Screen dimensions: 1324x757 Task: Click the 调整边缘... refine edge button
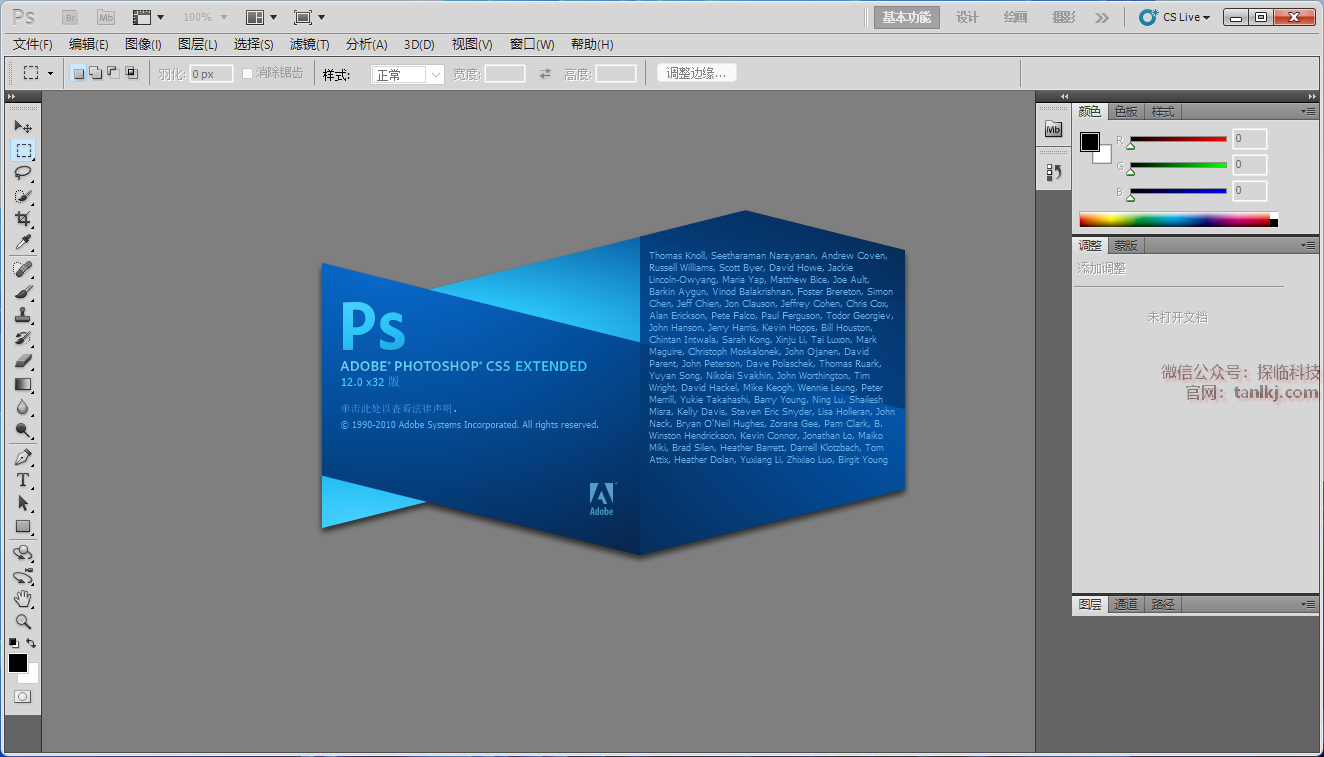click(697, 73)
